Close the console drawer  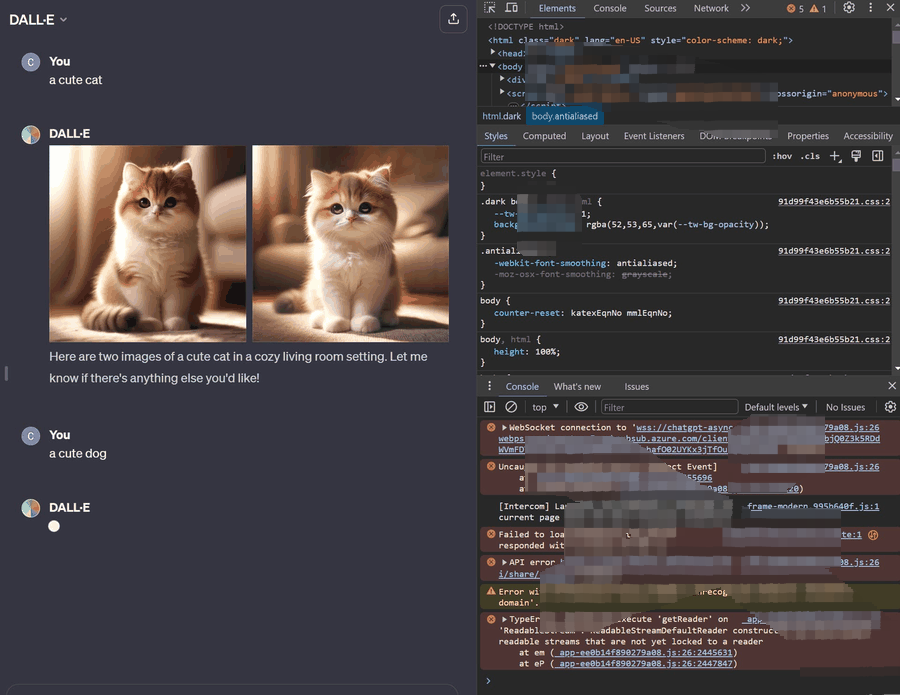[x=891, y=386]
